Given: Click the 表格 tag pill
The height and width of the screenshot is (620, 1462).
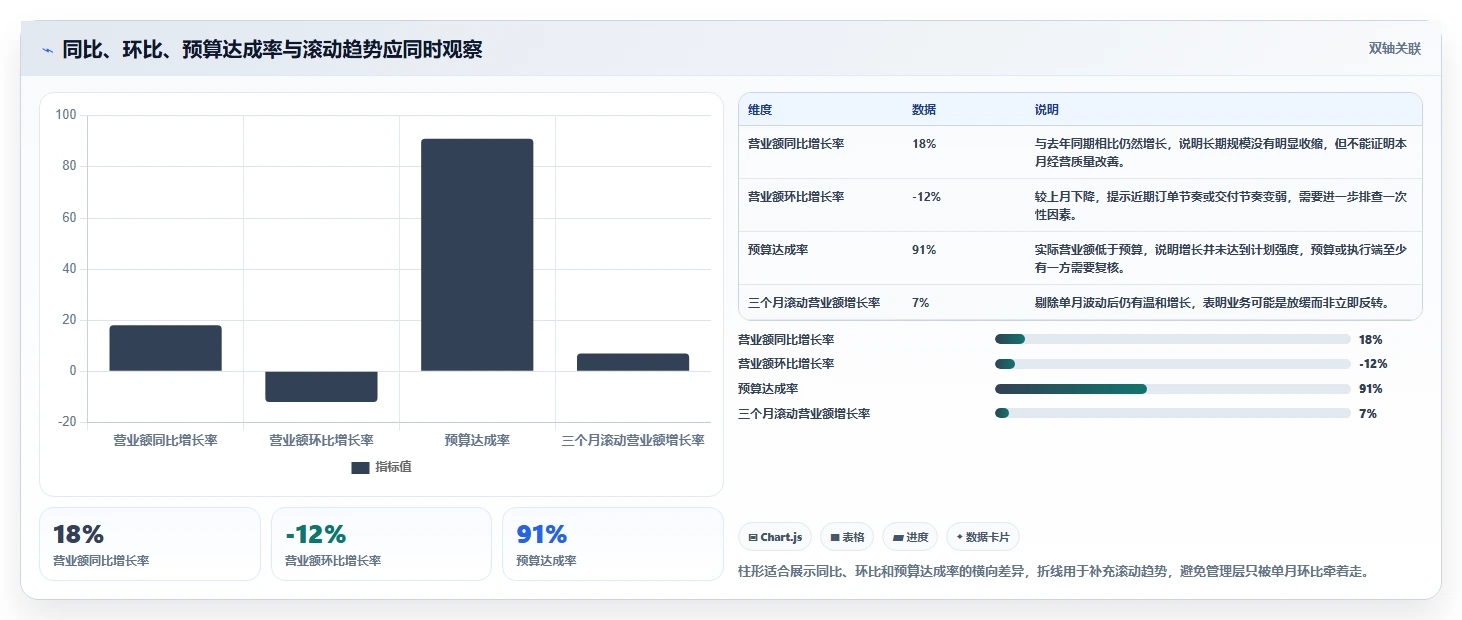Looking at the screenshot, I should [x=847, y=537].
